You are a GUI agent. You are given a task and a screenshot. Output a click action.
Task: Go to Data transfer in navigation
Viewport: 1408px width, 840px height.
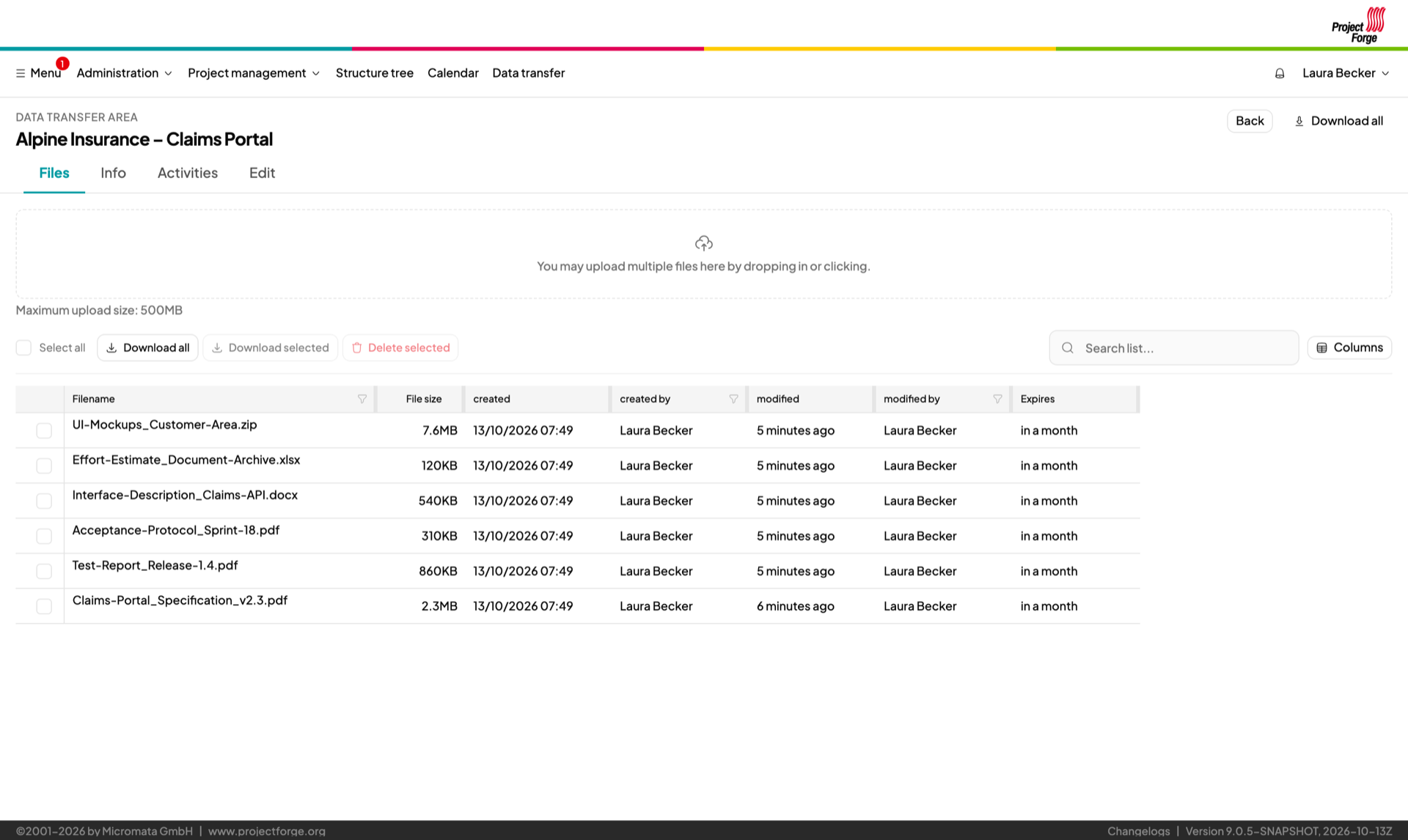(529, 73)
